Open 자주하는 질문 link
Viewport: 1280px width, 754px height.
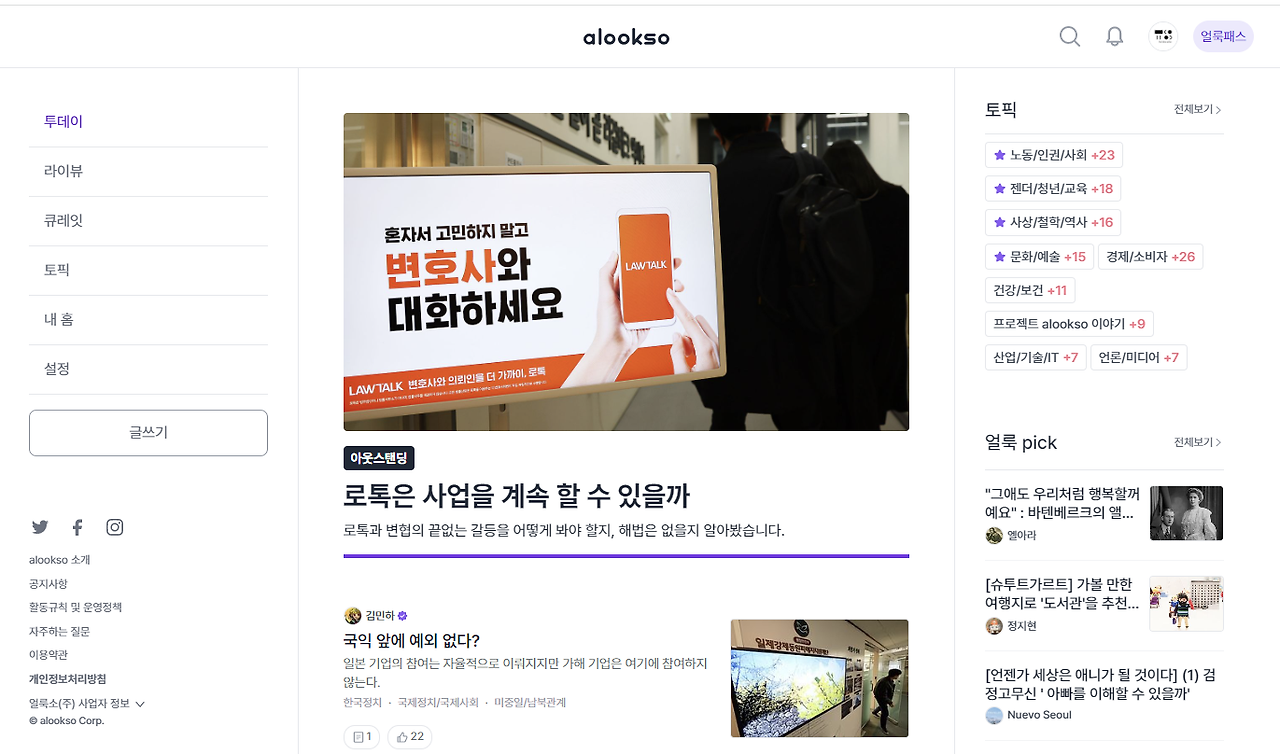(x=59, y=632)
